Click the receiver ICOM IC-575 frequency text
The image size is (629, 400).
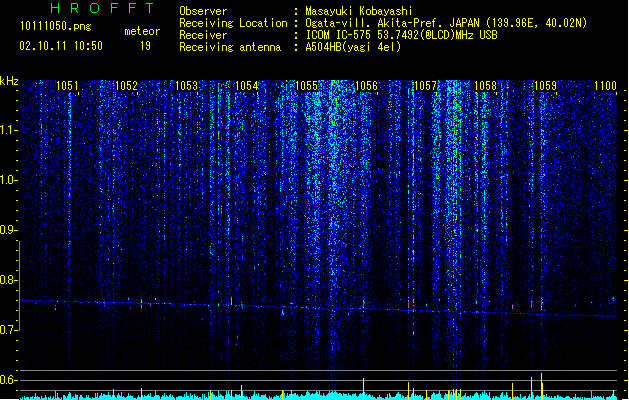pos(401,35)
